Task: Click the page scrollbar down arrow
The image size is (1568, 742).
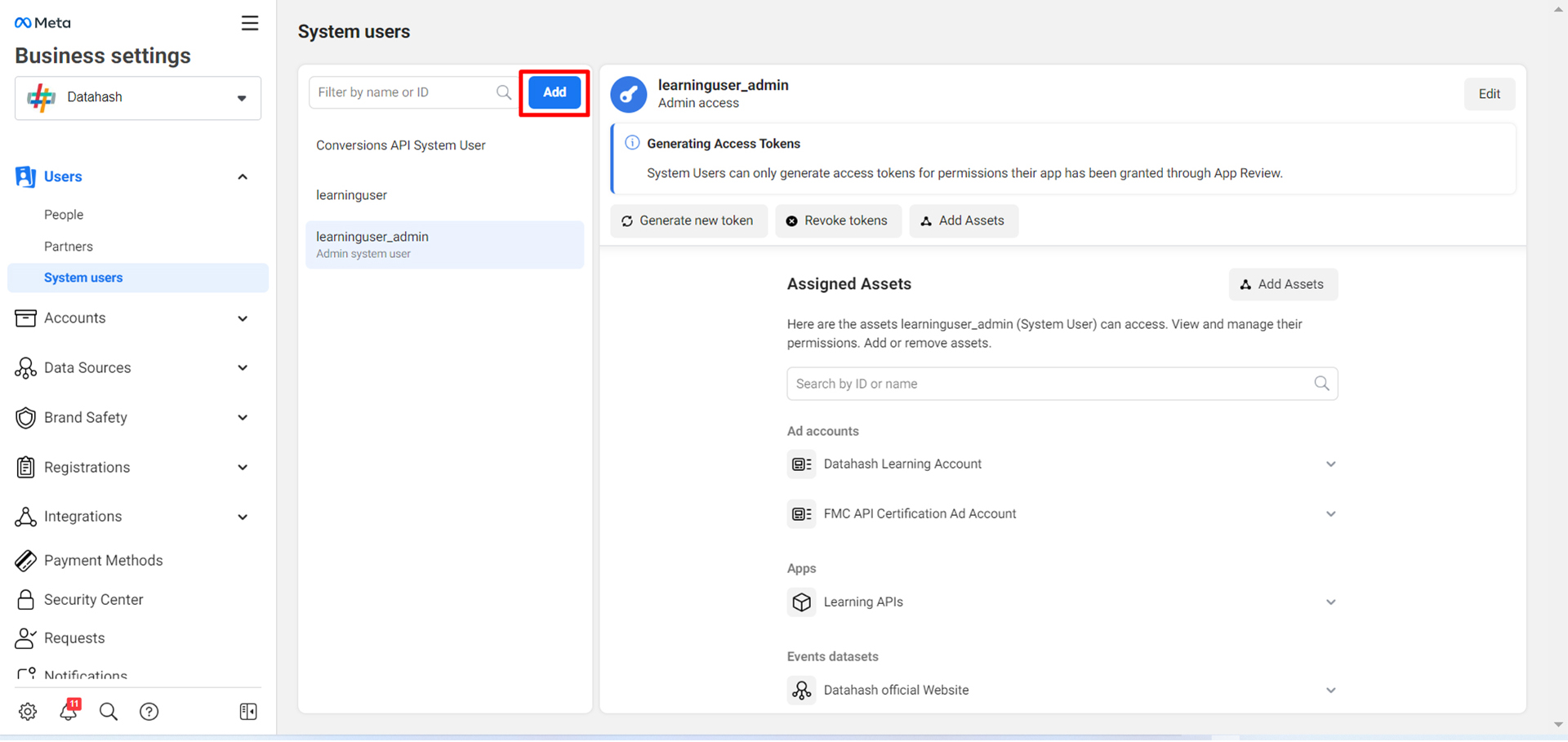Action: pos(1558,724)
